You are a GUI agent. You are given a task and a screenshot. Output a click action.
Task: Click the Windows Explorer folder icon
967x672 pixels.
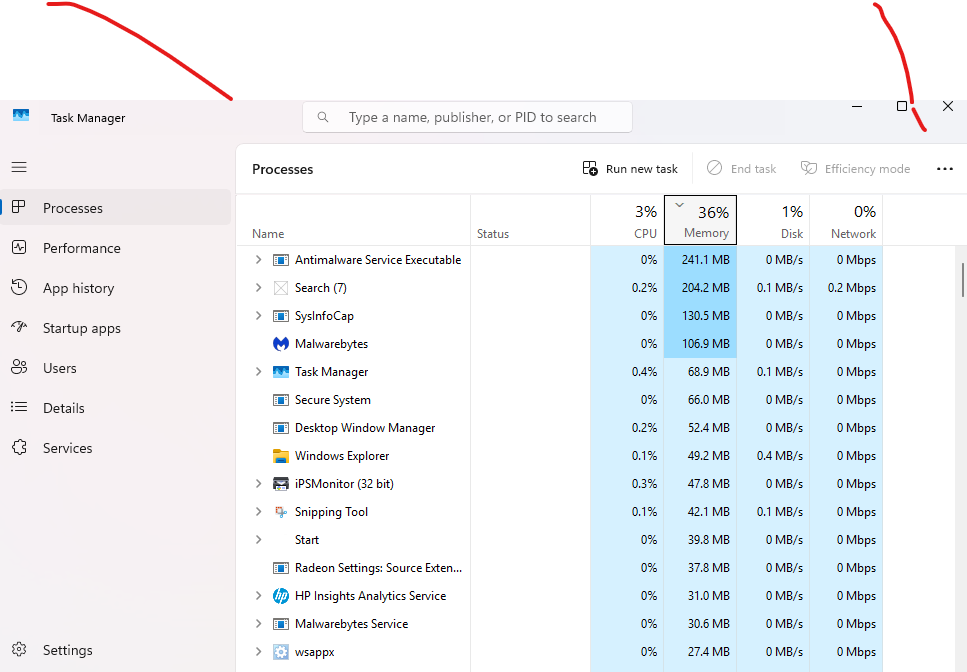point(281,456)
